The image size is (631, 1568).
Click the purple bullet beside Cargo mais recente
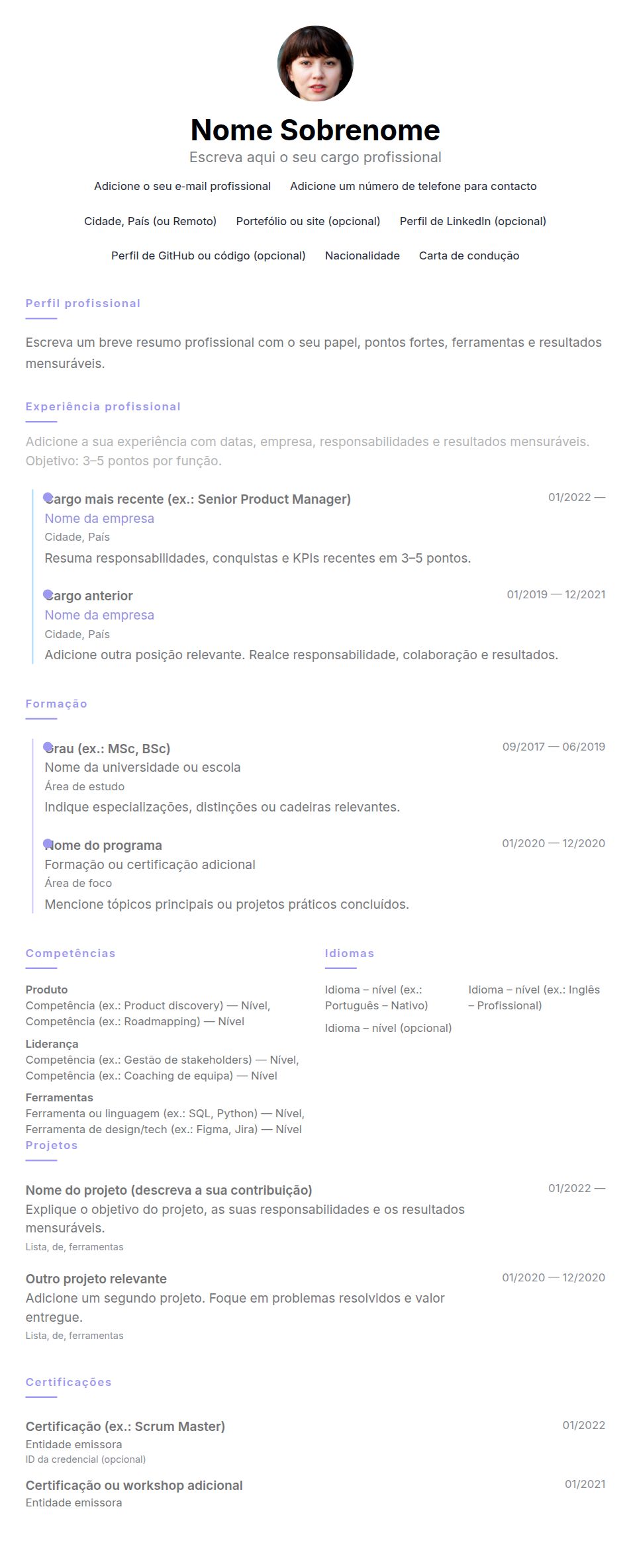point(48,498)
